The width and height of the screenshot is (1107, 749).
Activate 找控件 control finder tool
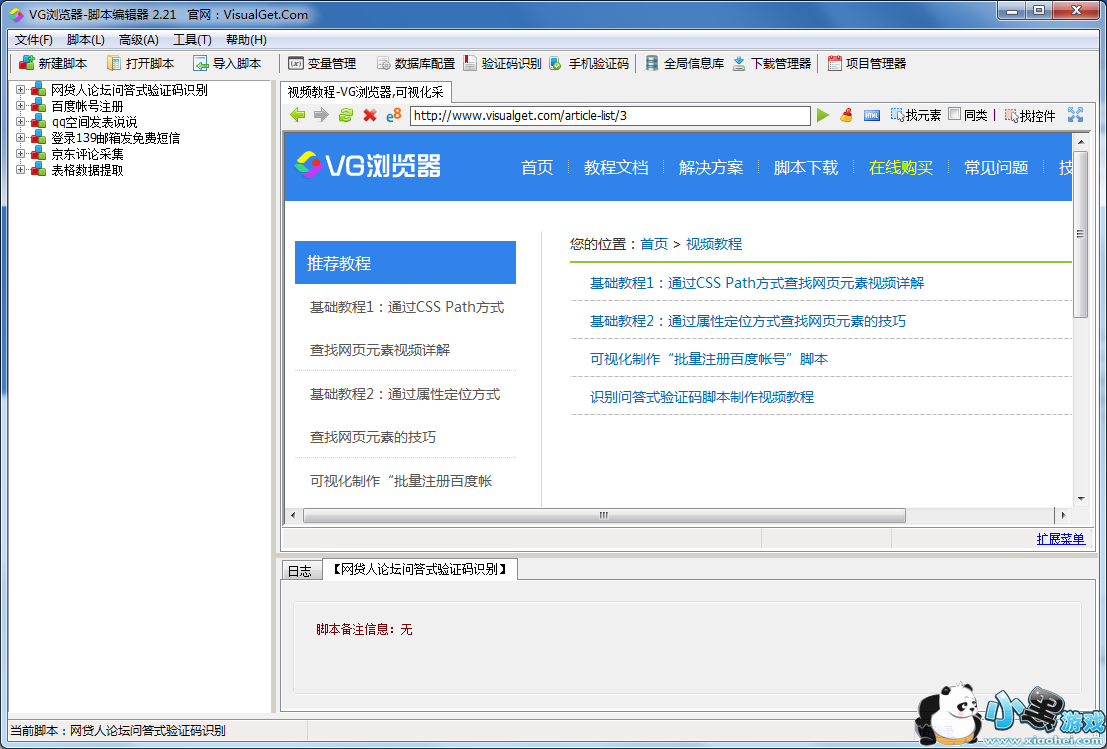pos(1030,115)
